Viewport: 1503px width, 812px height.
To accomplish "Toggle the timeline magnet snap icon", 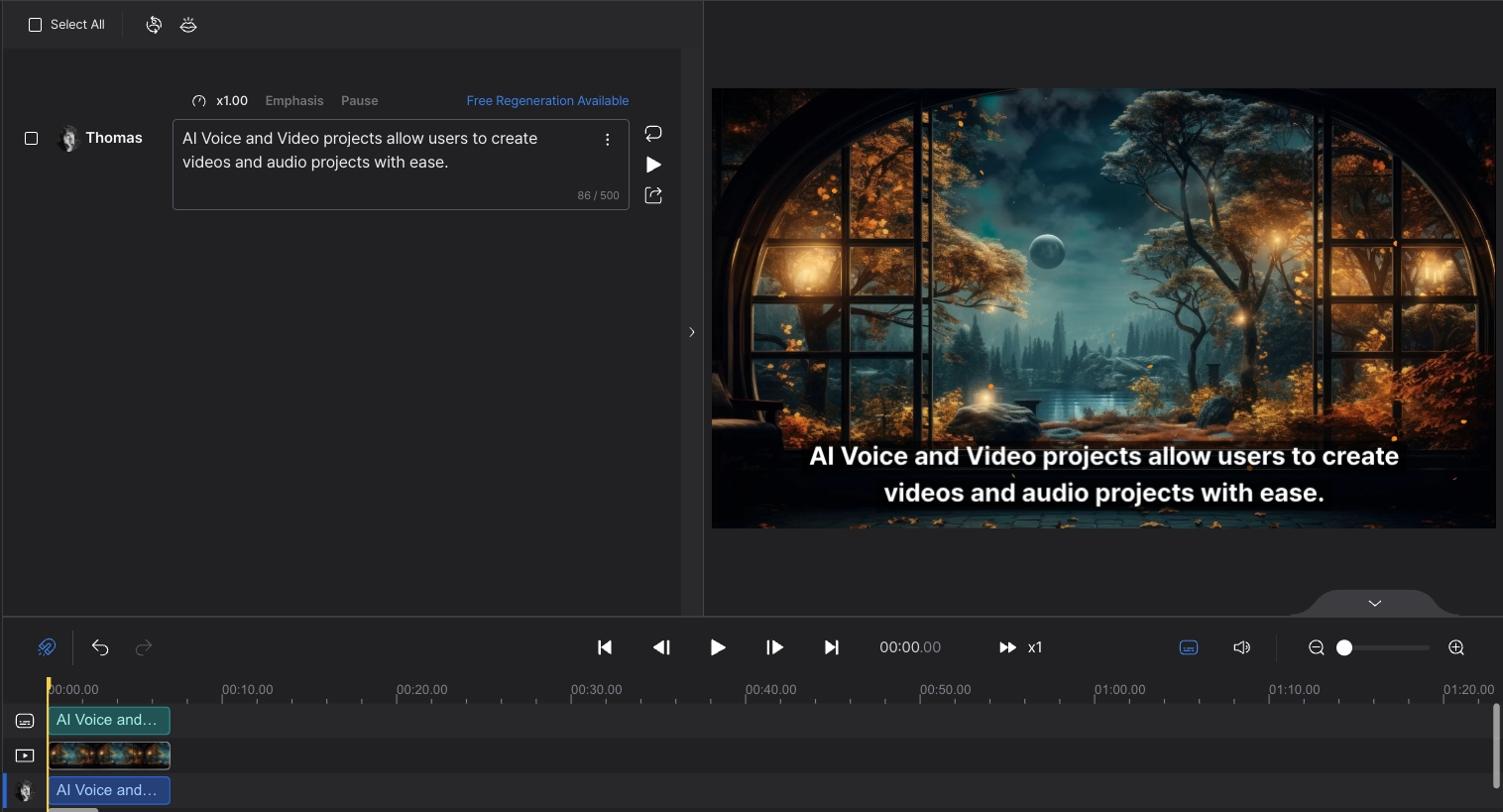I will pos(47,647).
